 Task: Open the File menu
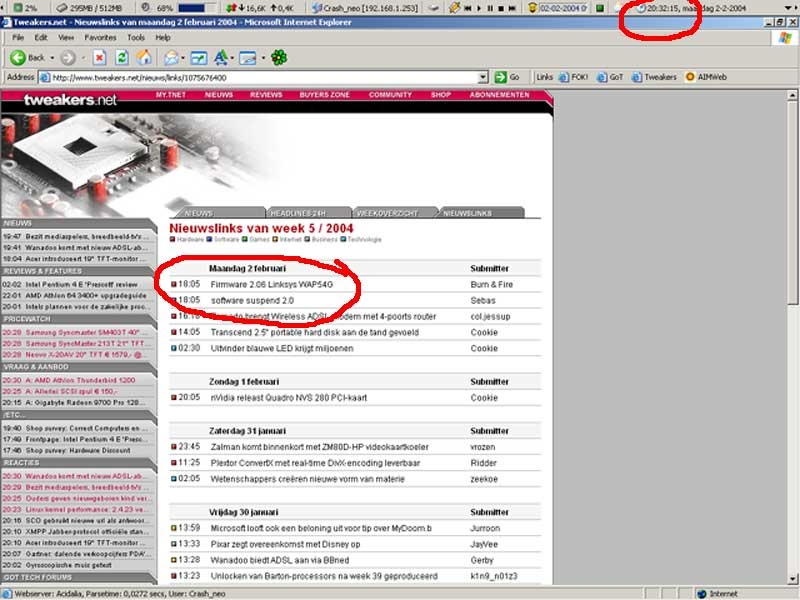(x=18, y=38)
